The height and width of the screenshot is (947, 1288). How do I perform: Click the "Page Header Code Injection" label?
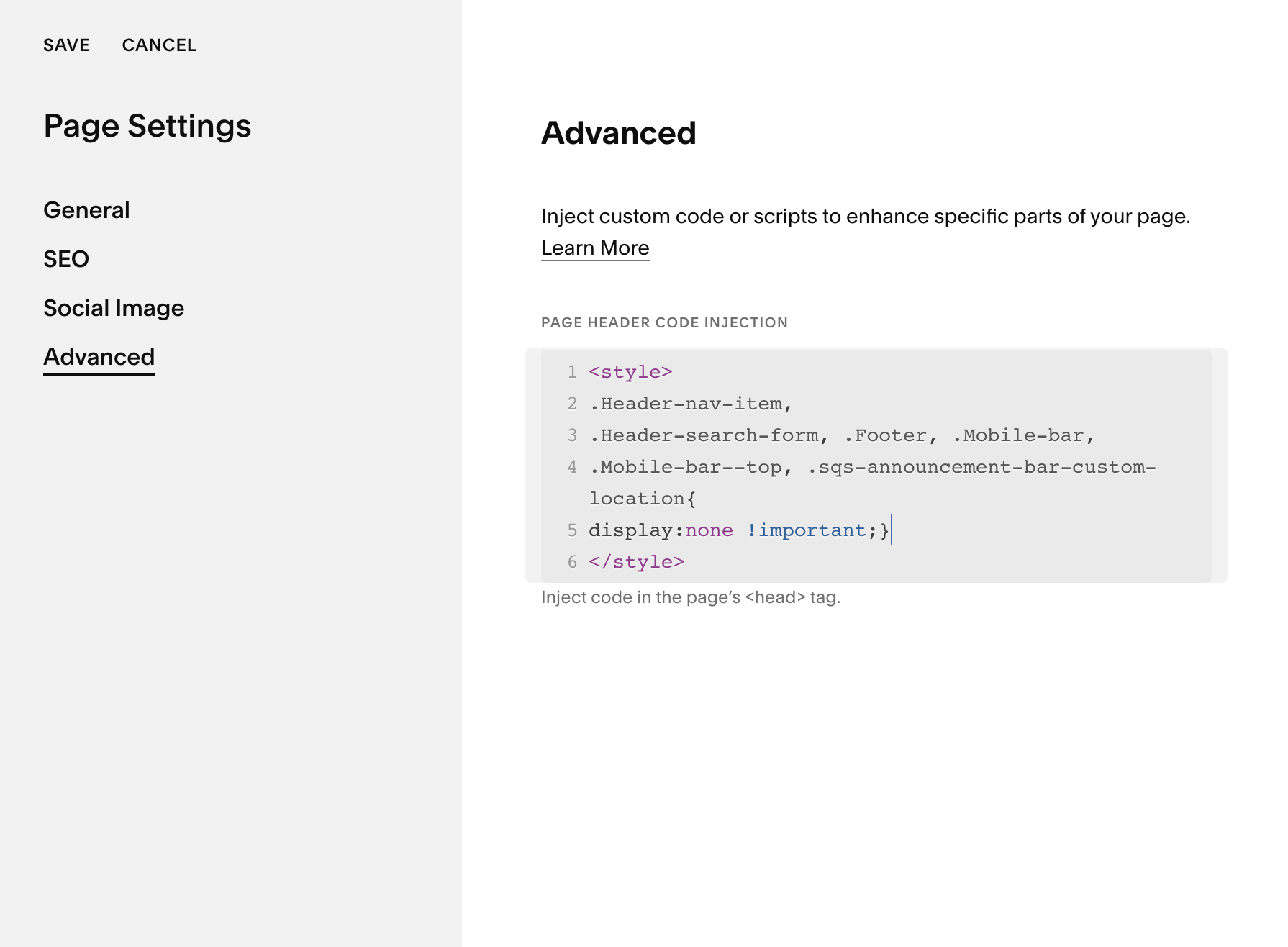(664, 322)
